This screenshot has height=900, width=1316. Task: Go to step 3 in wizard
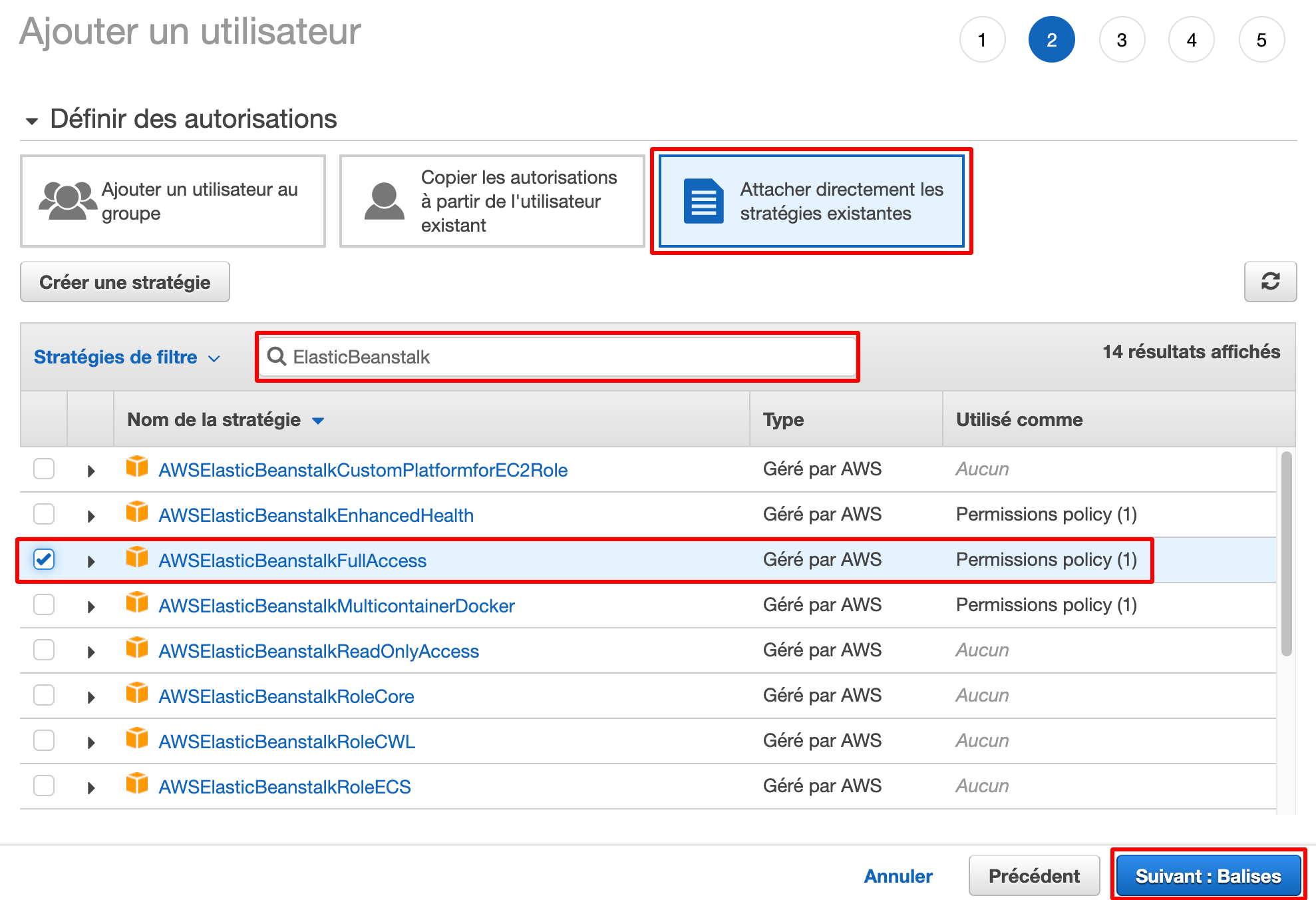tap(1121, 40)
